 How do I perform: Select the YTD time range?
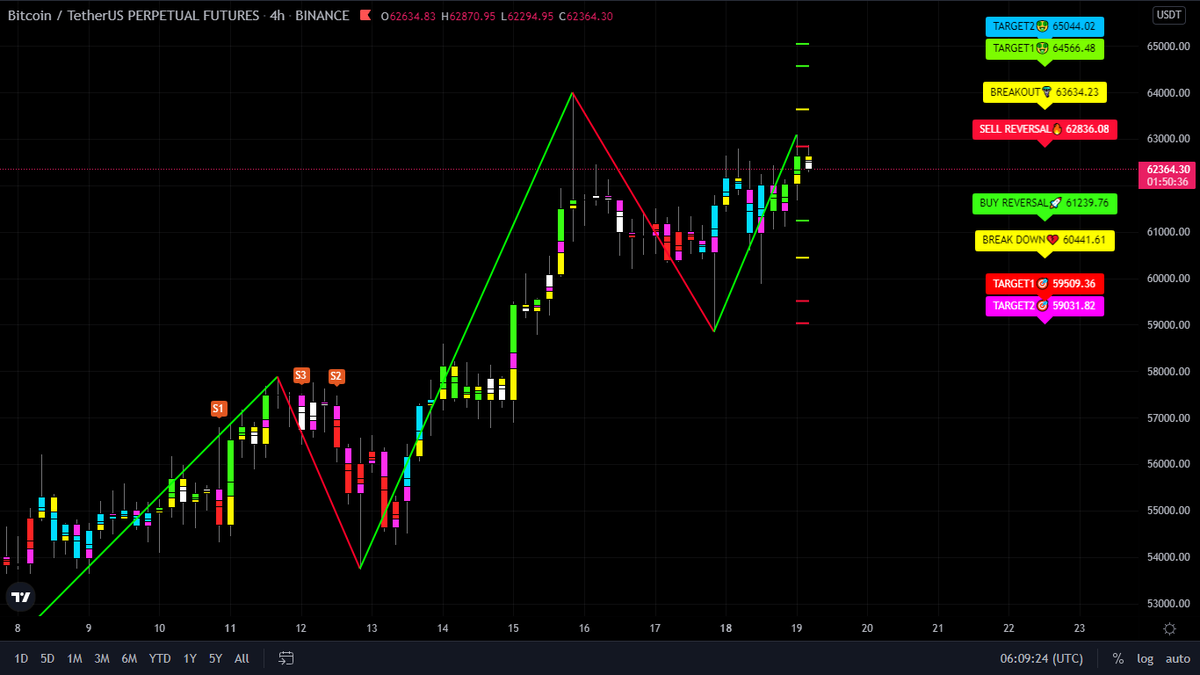(x=159, y=658)
